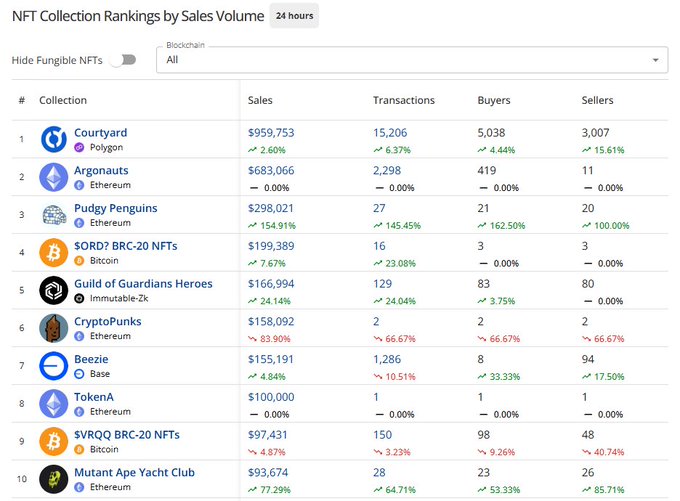
Task: Click the Polygon label under Courtyard
Action: point(107,147)
